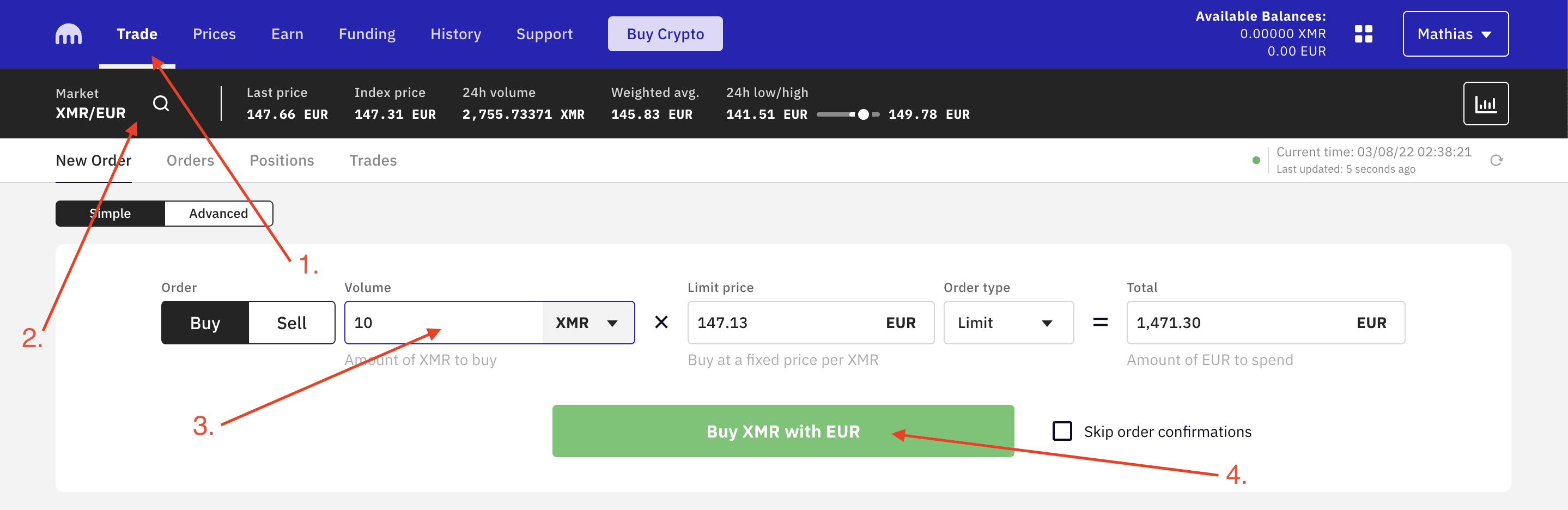Viewport: 1568px width, 510px height.
Task: Switch to the Orders tab
Action: tap(190, 160)
